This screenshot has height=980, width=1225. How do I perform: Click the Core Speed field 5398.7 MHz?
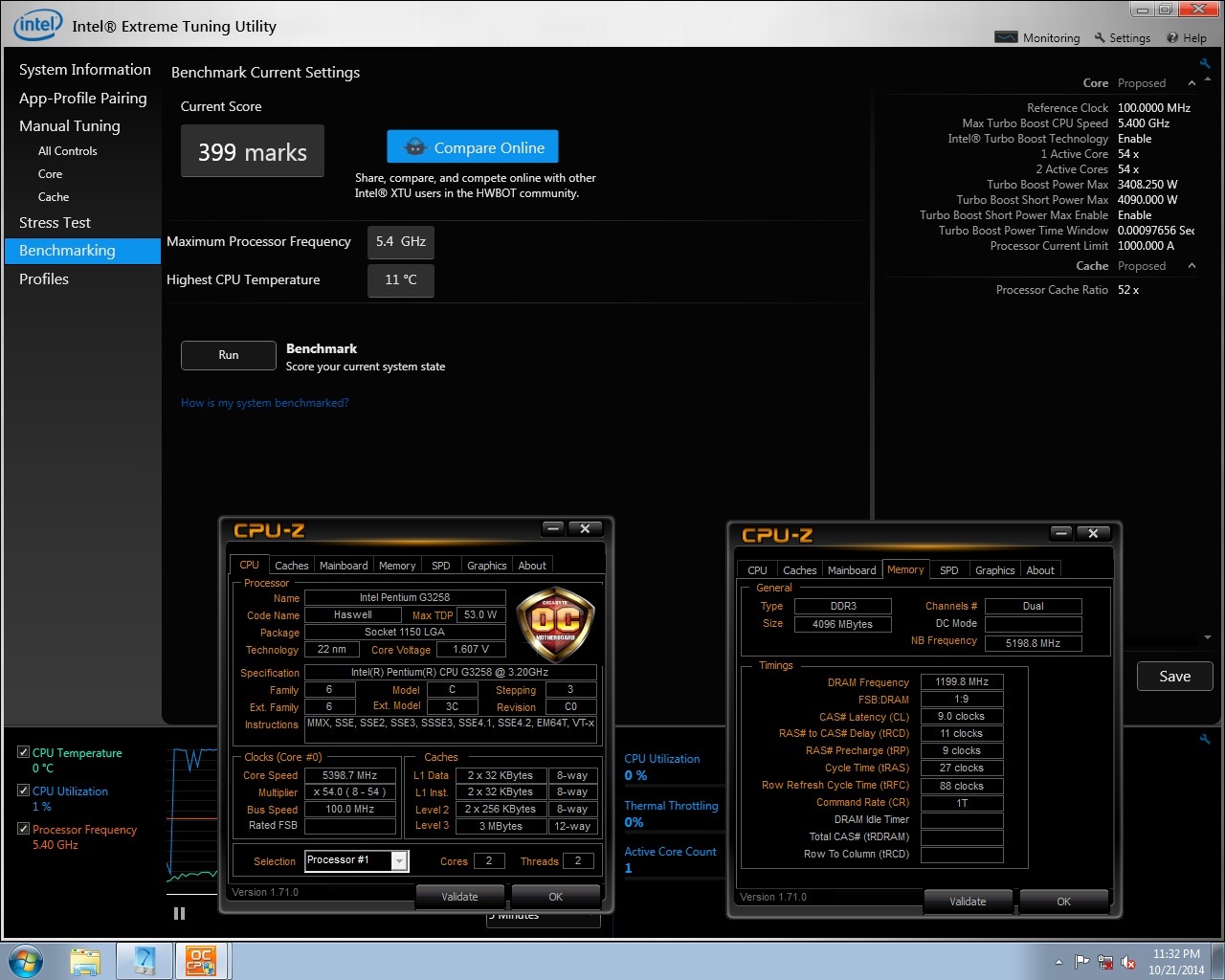tap(349, 775)
